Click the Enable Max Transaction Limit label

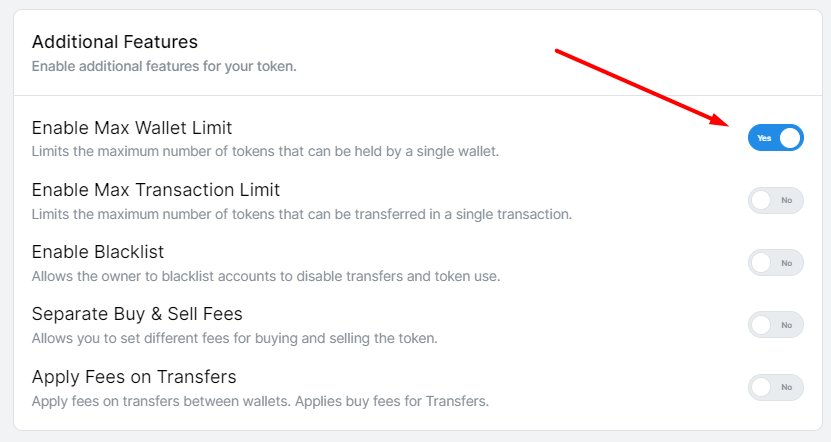point(156,190)
